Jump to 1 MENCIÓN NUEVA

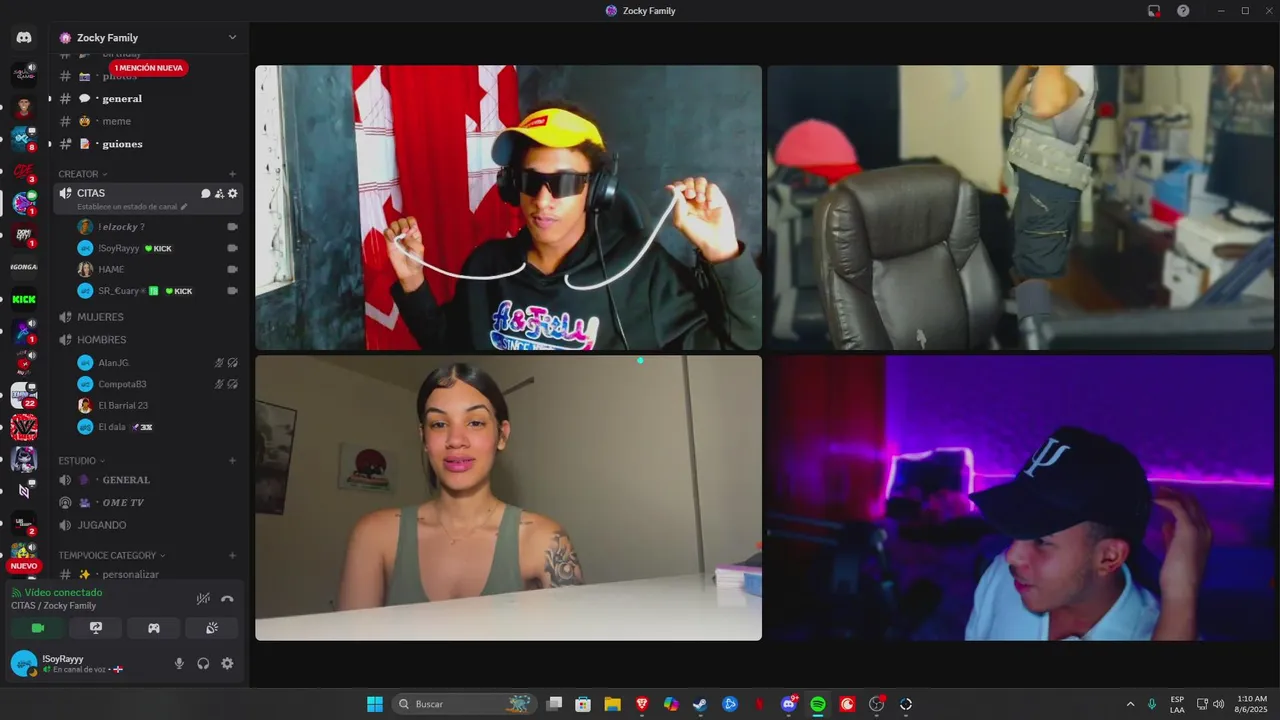[x=149, y=68]
